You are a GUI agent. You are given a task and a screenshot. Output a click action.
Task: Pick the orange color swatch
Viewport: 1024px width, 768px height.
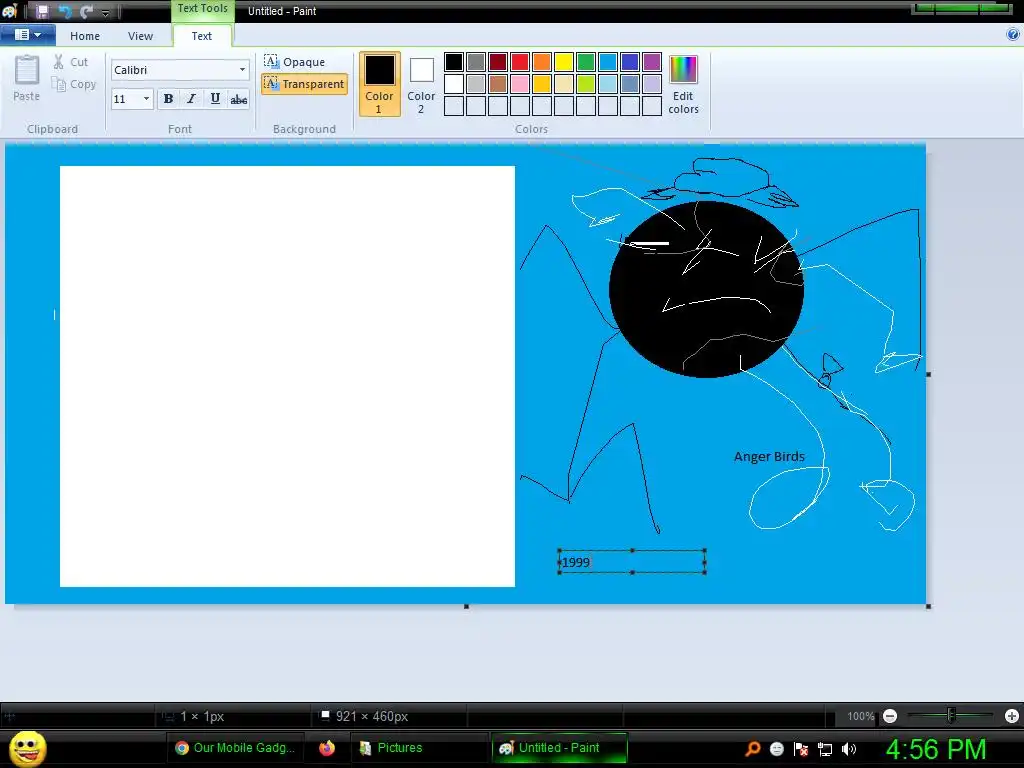[542, 62]
